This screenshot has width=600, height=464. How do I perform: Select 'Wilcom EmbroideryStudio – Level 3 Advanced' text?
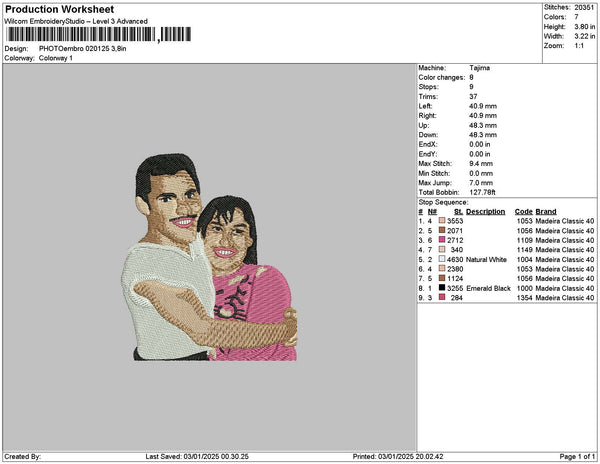[76, 21]
